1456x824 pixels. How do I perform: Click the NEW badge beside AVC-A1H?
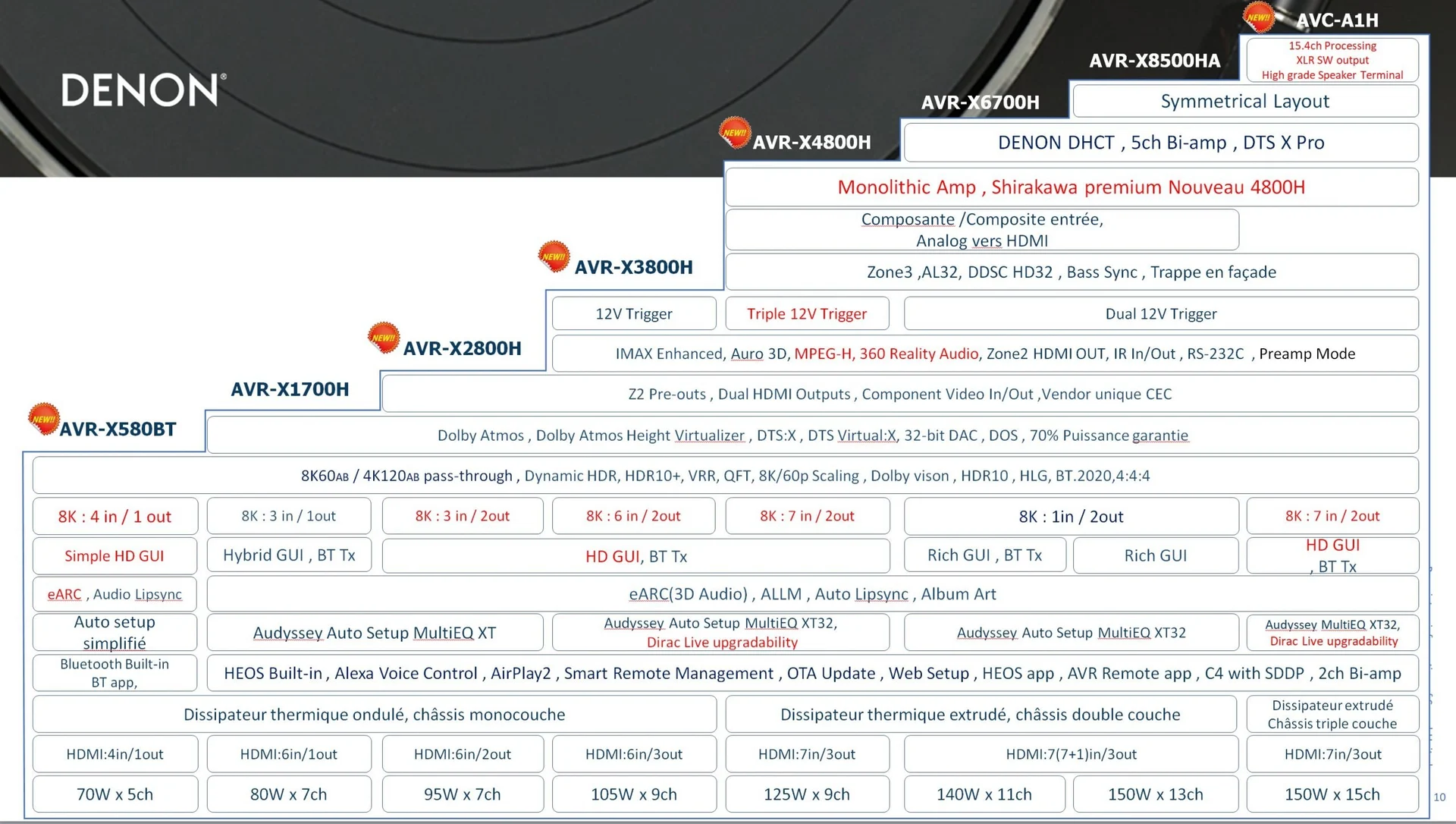1259,17
